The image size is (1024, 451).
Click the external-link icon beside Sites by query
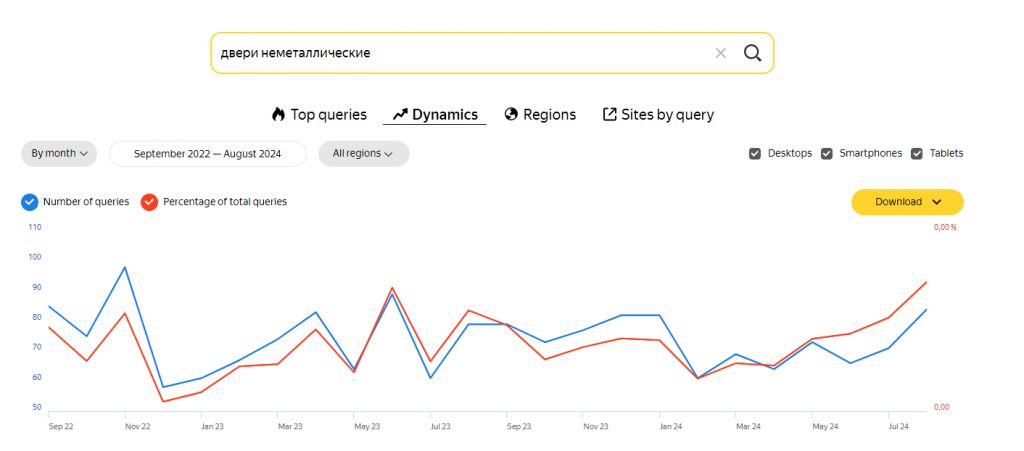point(609,114)
